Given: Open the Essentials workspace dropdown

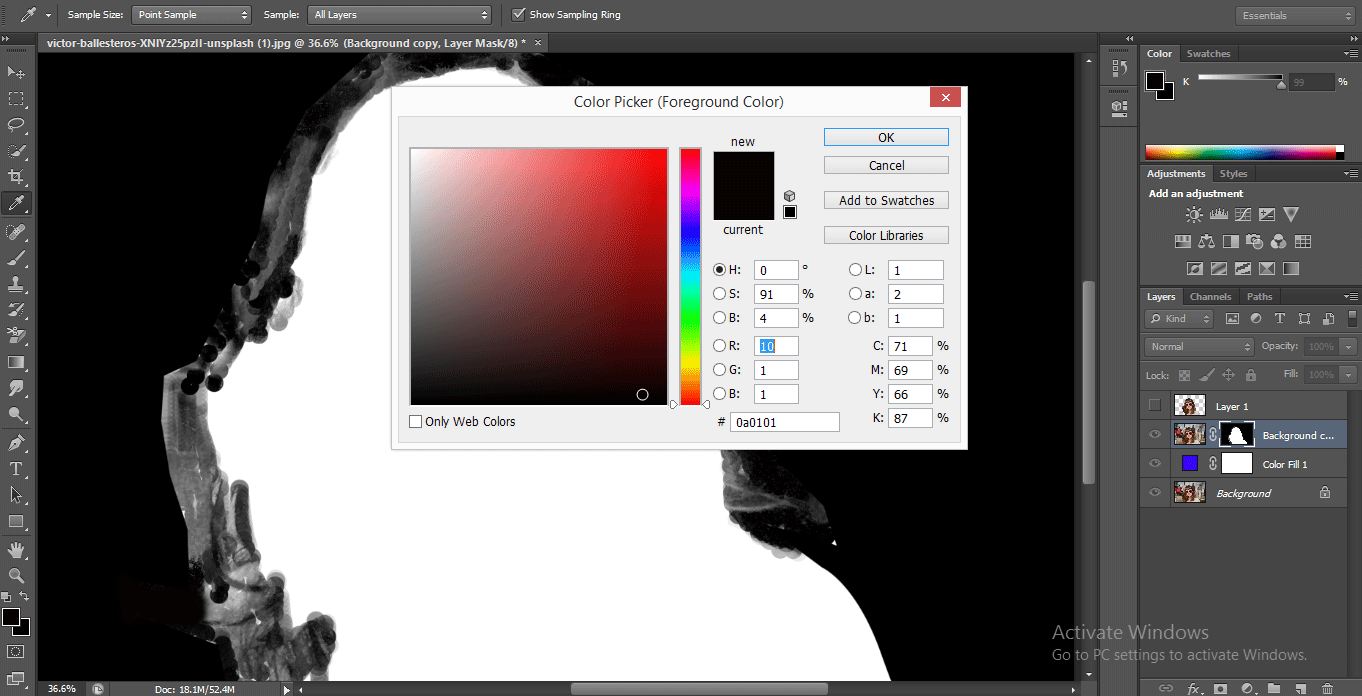Looking at the screenshot, I should [x=1293, y=15].
